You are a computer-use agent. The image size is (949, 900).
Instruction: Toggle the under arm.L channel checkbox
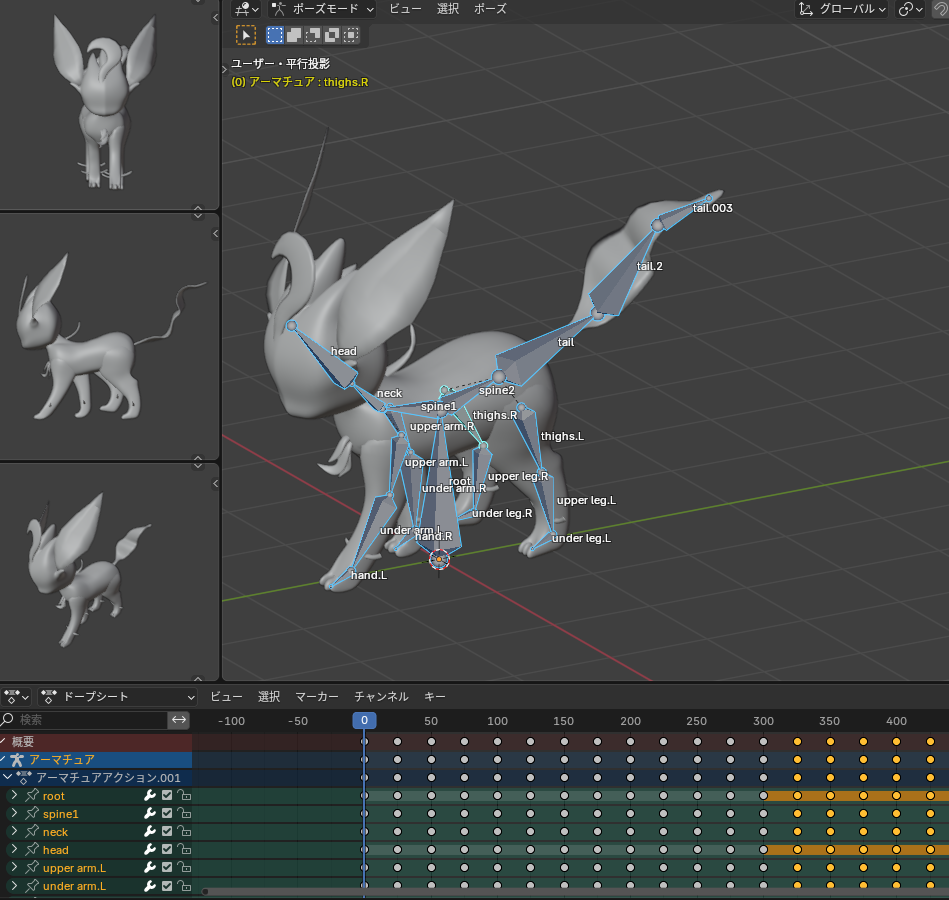pyautogui.click(x=167, y=886)
